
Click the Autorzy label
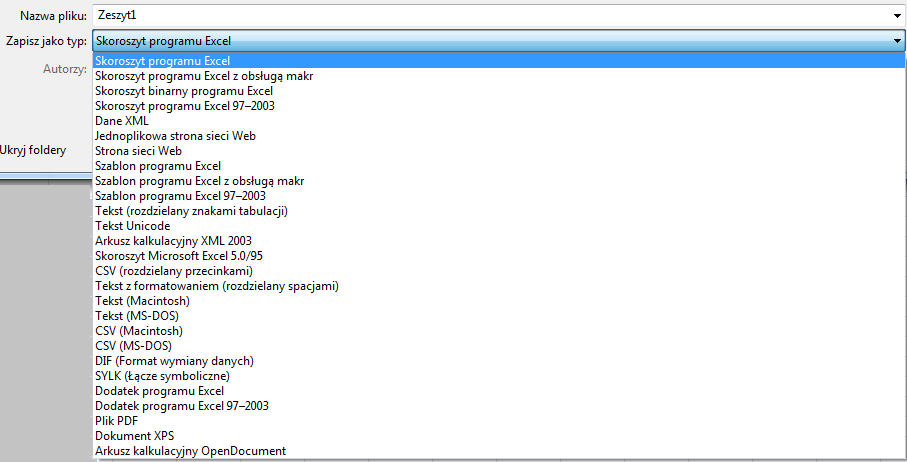65,69
